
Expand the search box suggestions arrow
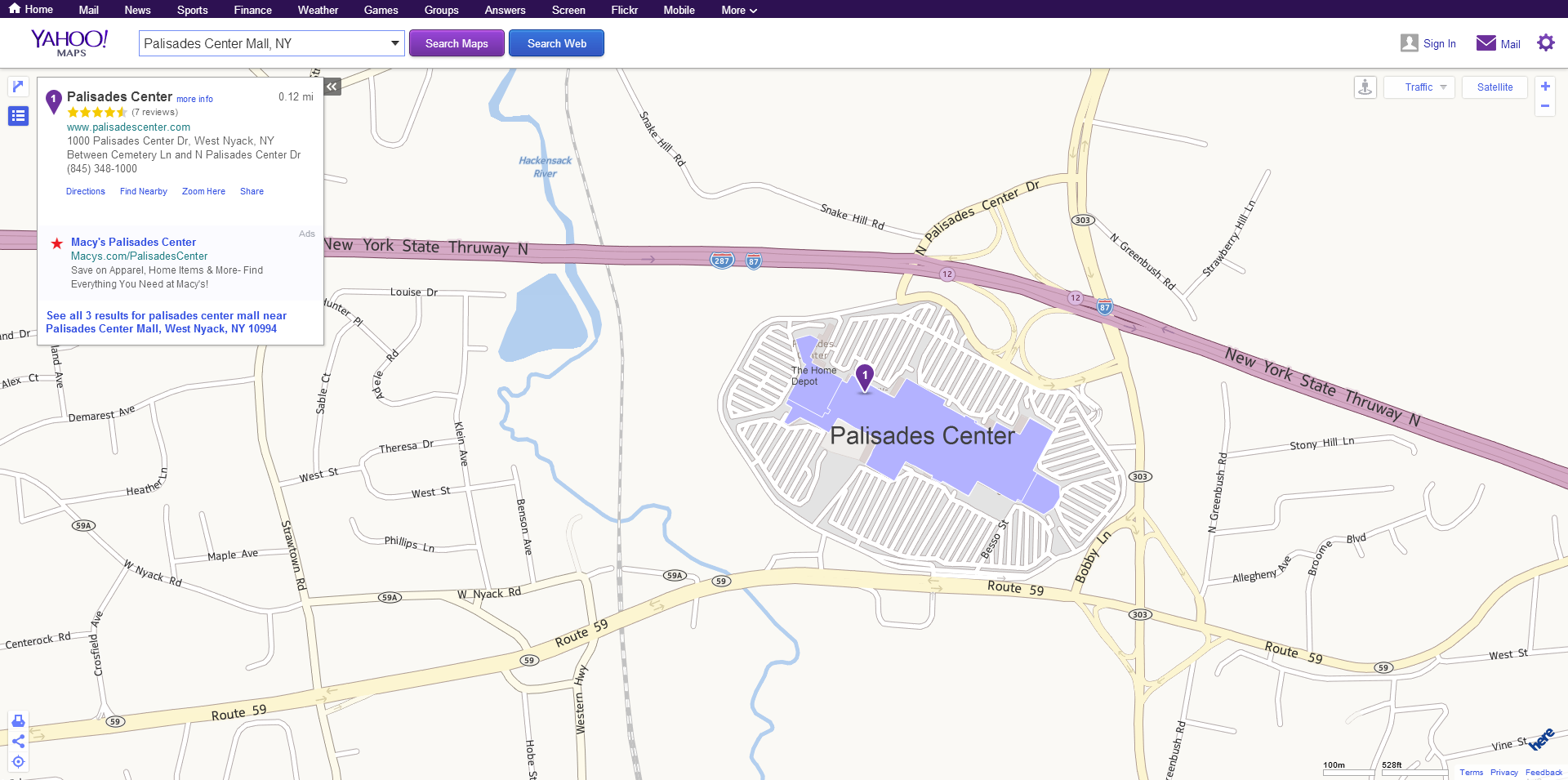point(395,43)
